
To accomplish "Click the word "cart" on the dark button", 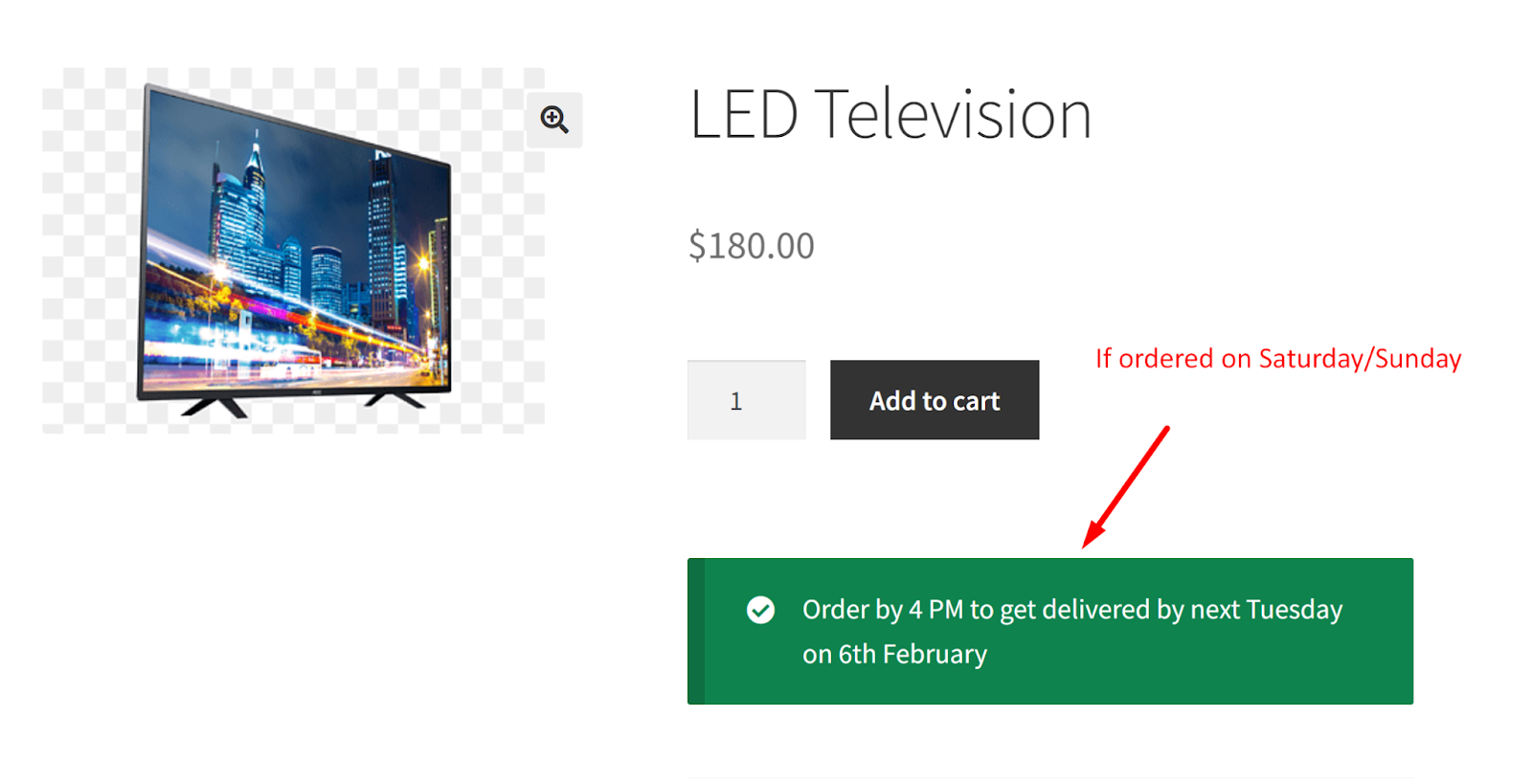I will click(976, 401).
